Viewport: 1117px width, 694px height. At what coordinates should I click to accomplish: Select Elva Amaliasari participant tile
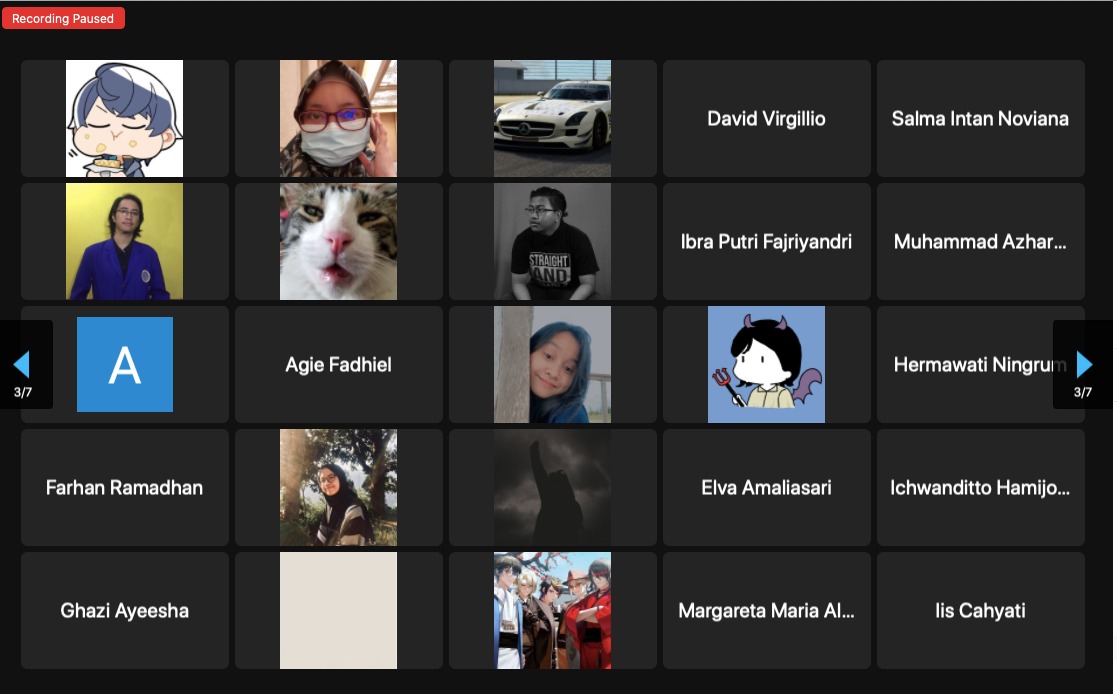[x=767, y=487]
